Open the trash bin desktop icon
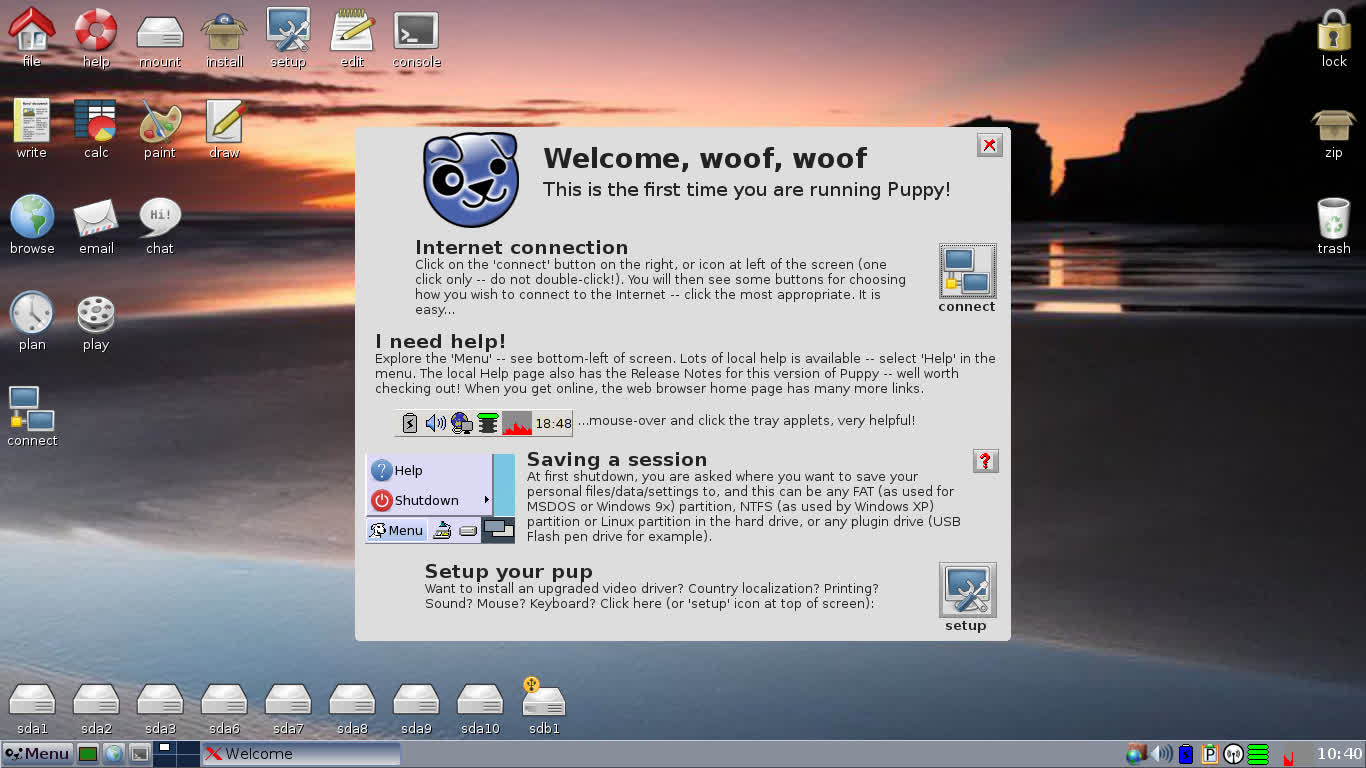 coord(1334,218)
